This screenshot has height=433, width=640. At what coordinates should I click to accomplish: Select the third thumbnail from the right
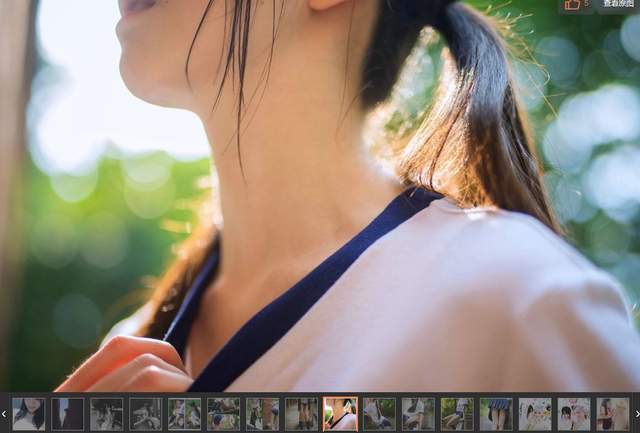(535, 413)
